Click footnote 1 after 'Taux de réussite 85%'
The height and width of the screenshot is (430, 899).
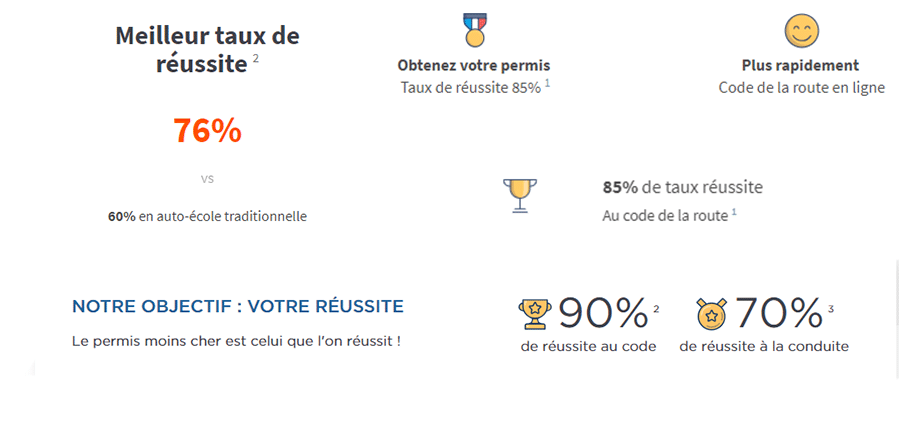click(x=548, y=84)
